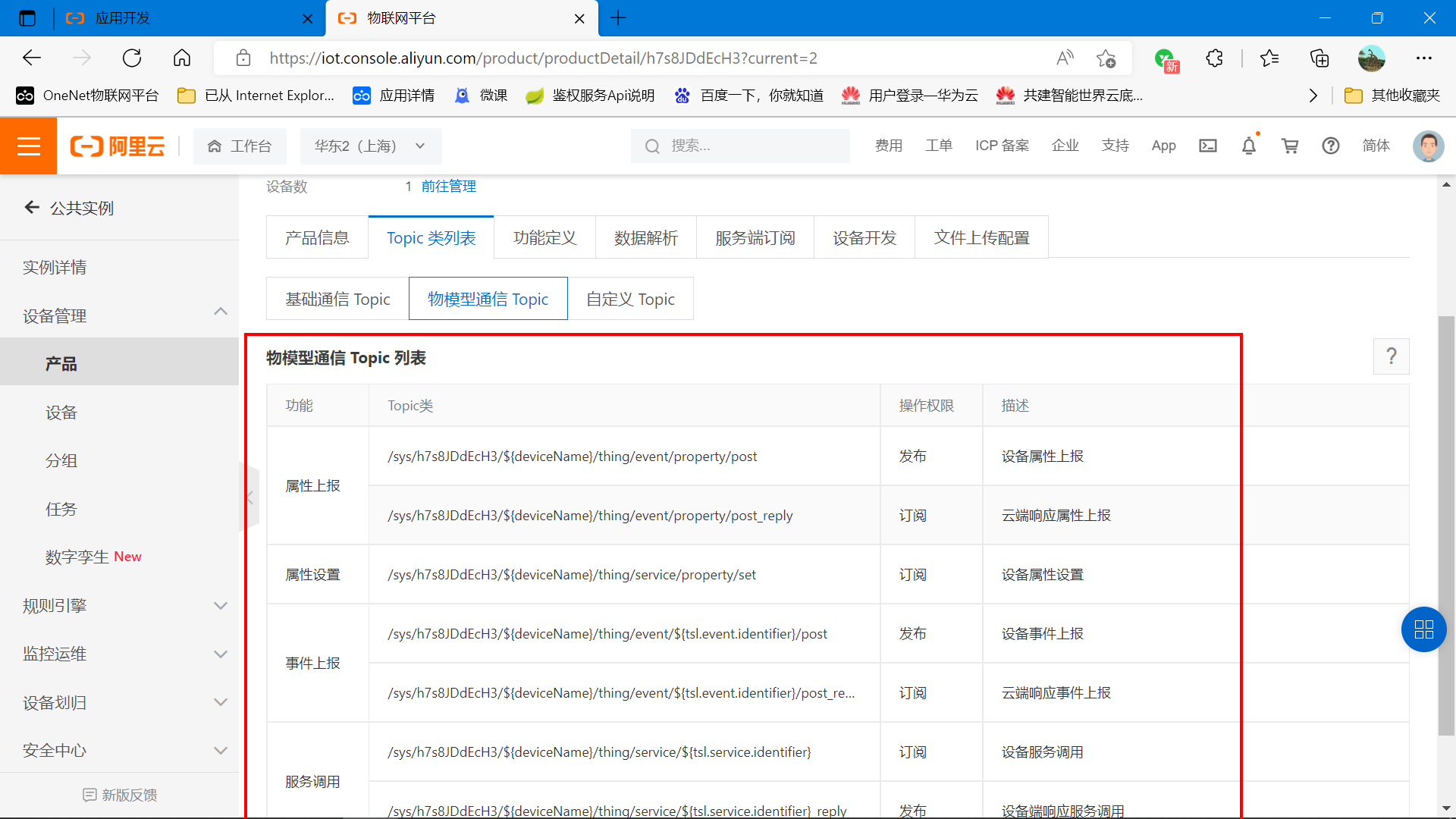Switch to the 功能定义 tab
This screenshot has width=1456, height=819.
pos(544,238)
